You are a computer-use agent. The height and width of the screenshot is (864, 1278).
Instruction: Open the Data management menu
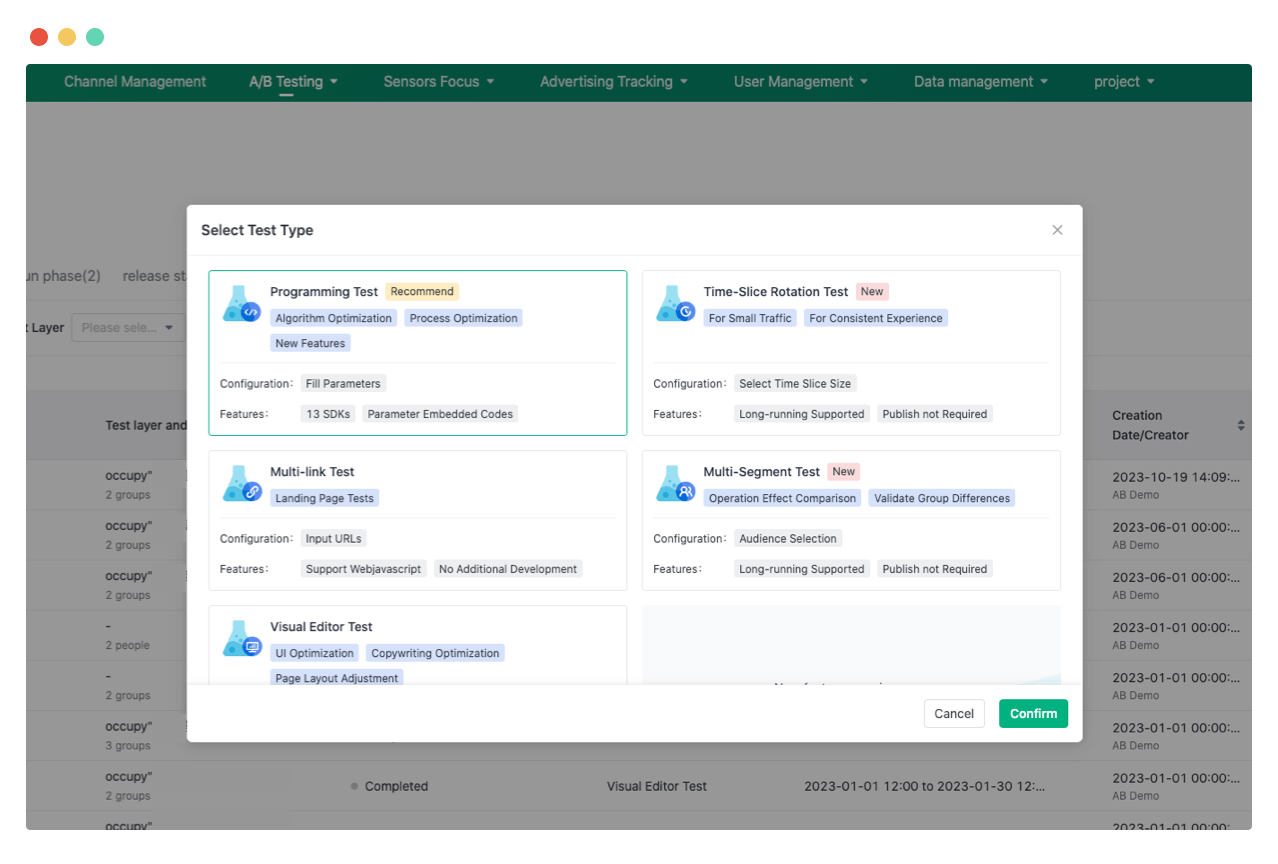pyautogui.click(x=980, y=82)
